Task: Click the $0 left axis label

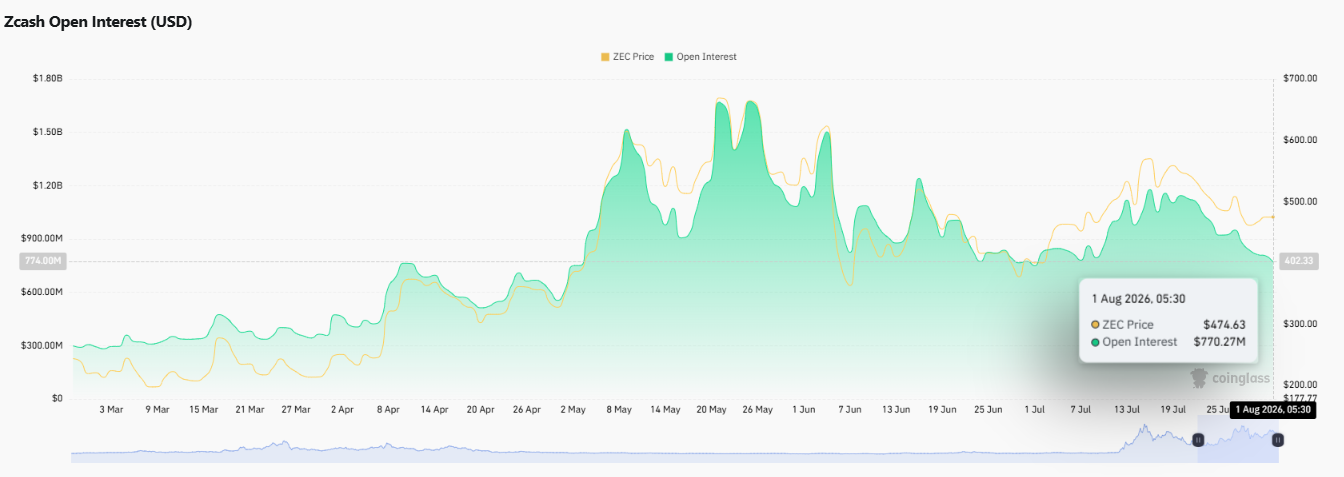Action: 57,398
